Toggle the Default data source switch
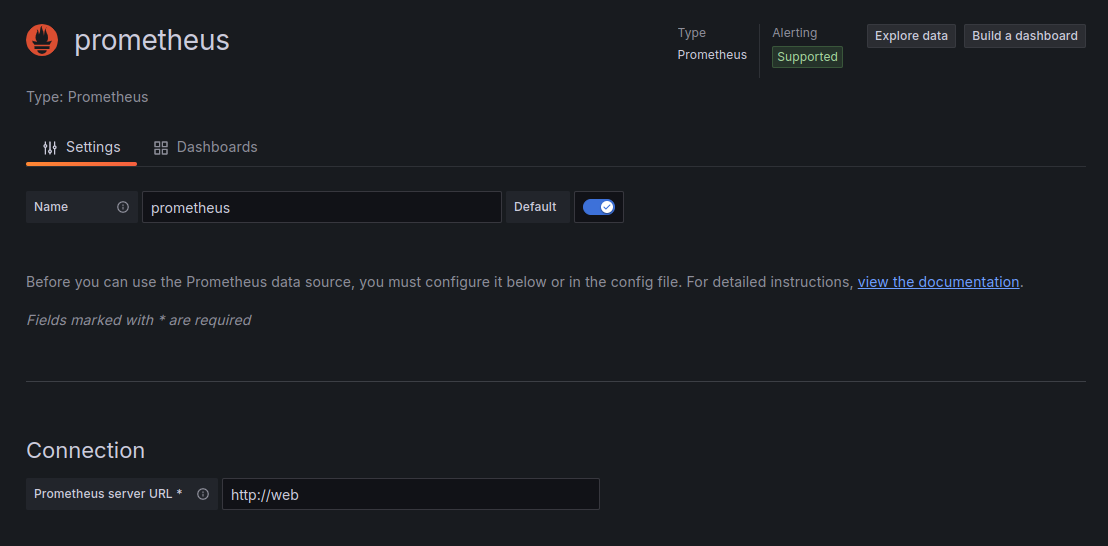 [x=599, y=207]
